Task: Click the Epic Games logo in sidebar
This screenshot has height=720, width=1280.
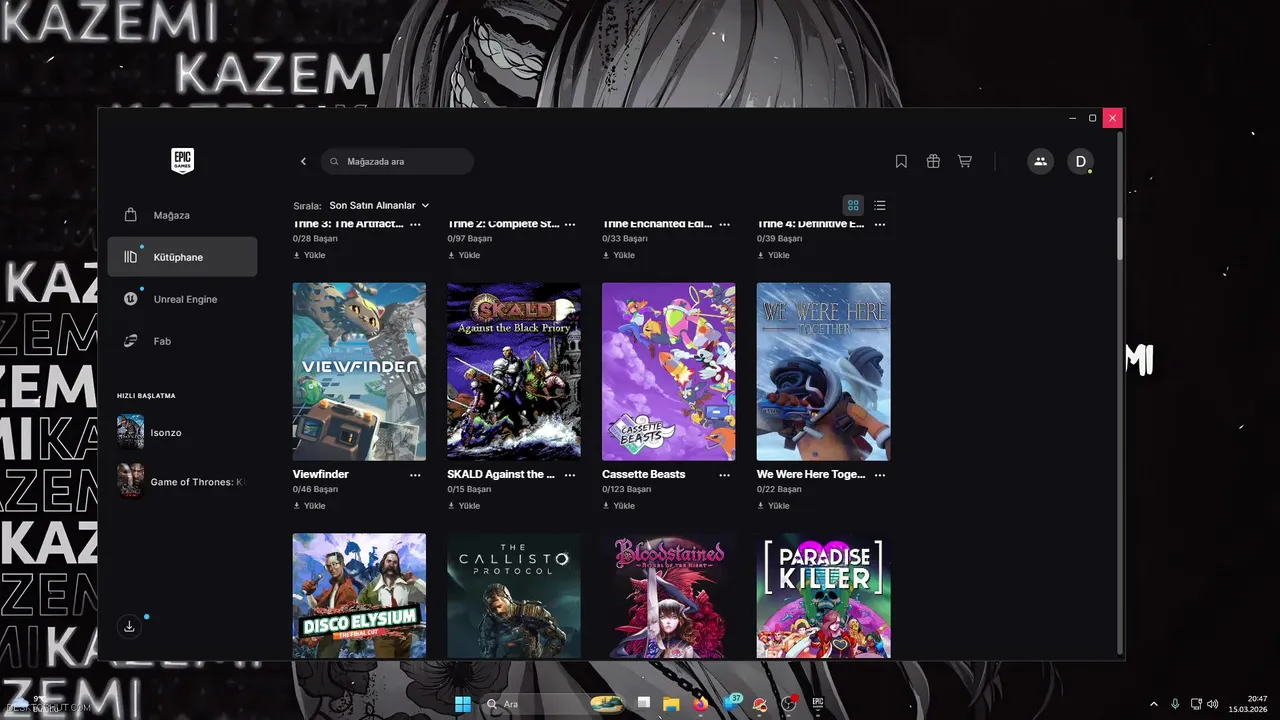Action: pos(182,161)
